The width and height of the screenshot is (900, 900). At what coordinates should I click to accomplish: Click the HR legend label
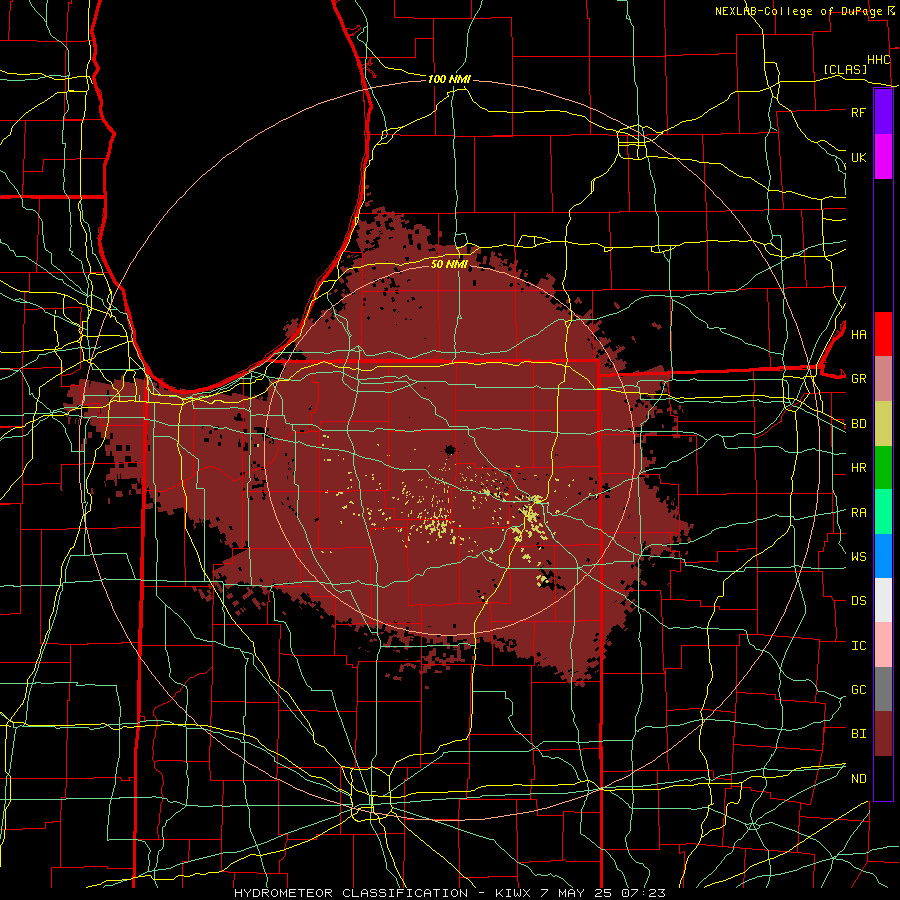(x=858, y=468)
